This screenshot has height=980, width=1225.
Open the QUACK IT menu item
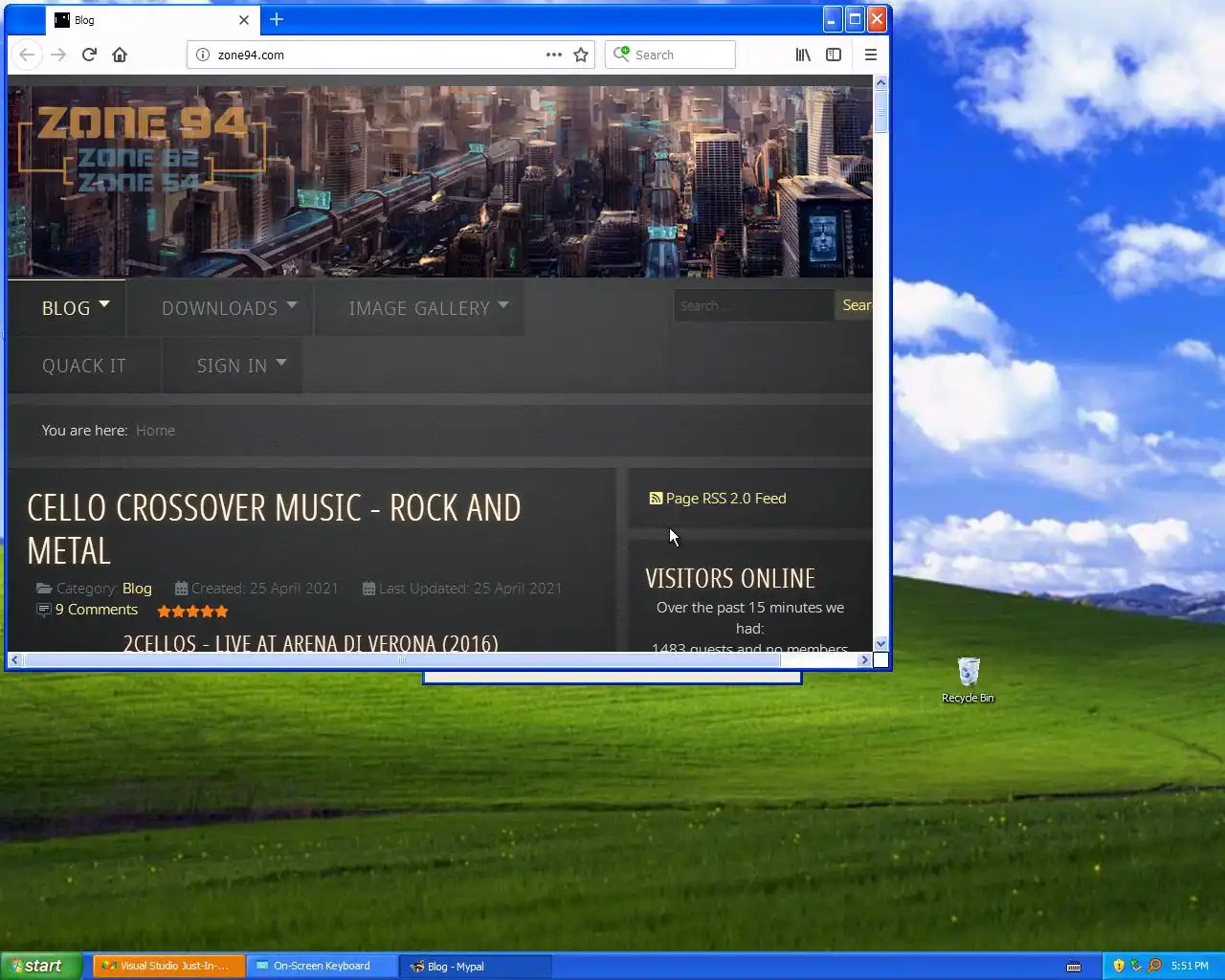point(84,366)
